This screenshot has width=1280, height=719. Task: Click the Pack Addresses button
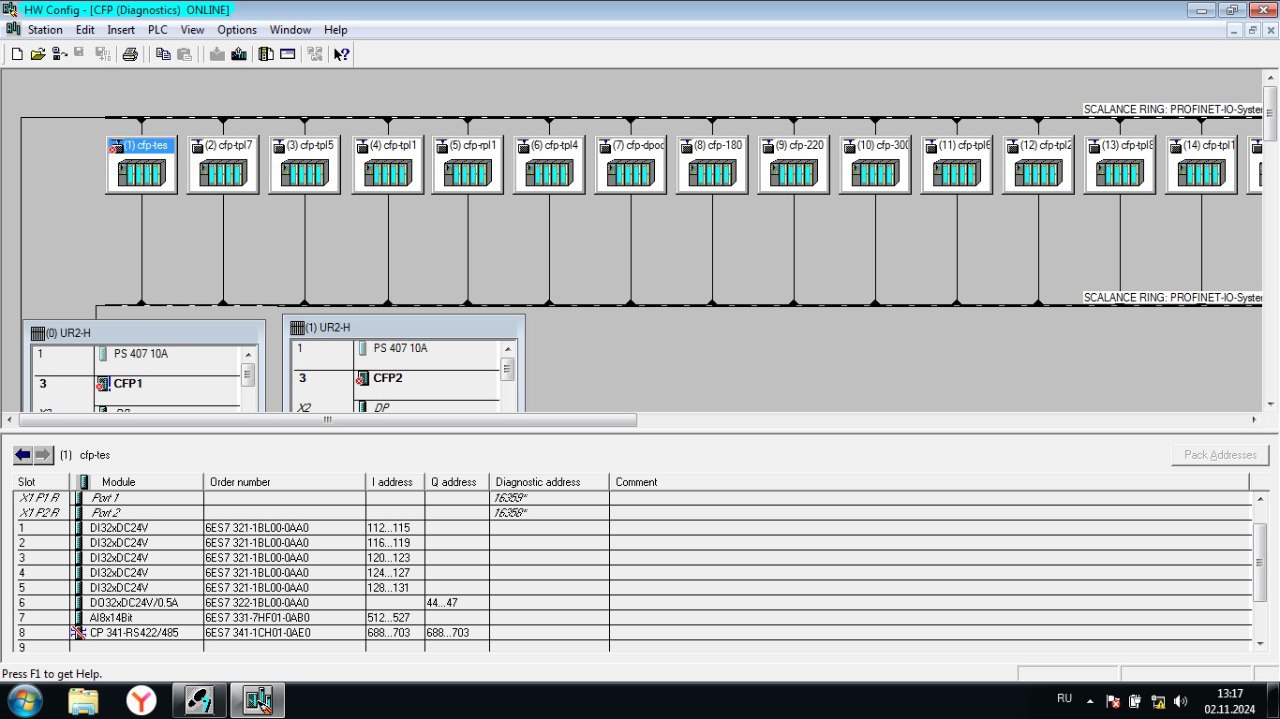click(x=1220, y=455)
